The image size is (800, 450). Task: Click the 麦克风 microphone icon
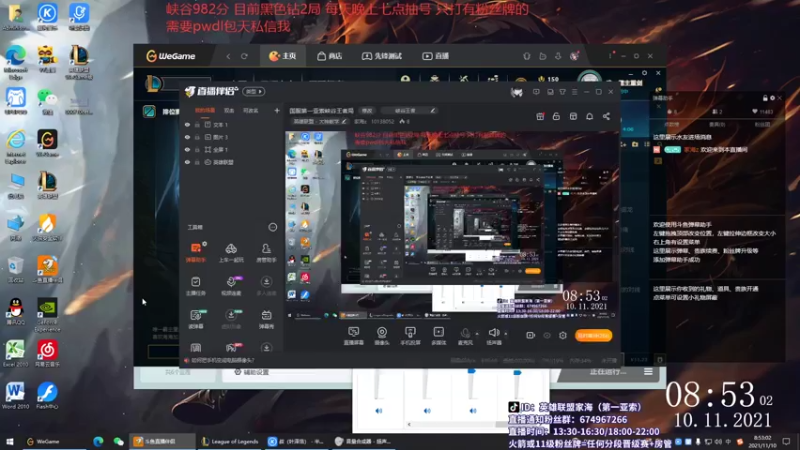click(465, 335)
